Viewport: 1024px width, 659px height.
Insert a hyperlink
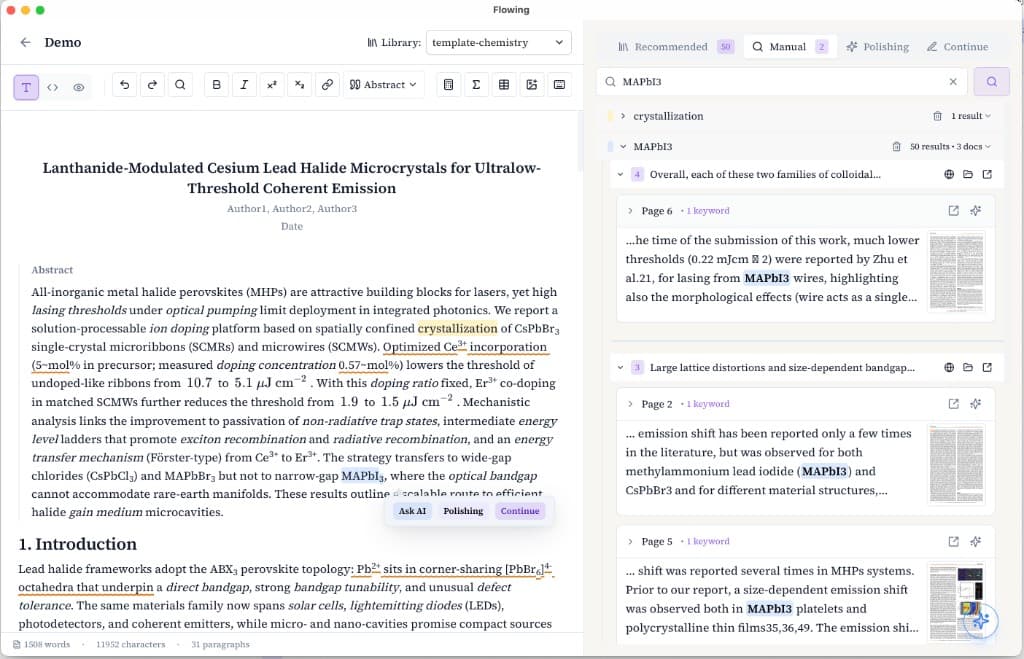[327, 84]
